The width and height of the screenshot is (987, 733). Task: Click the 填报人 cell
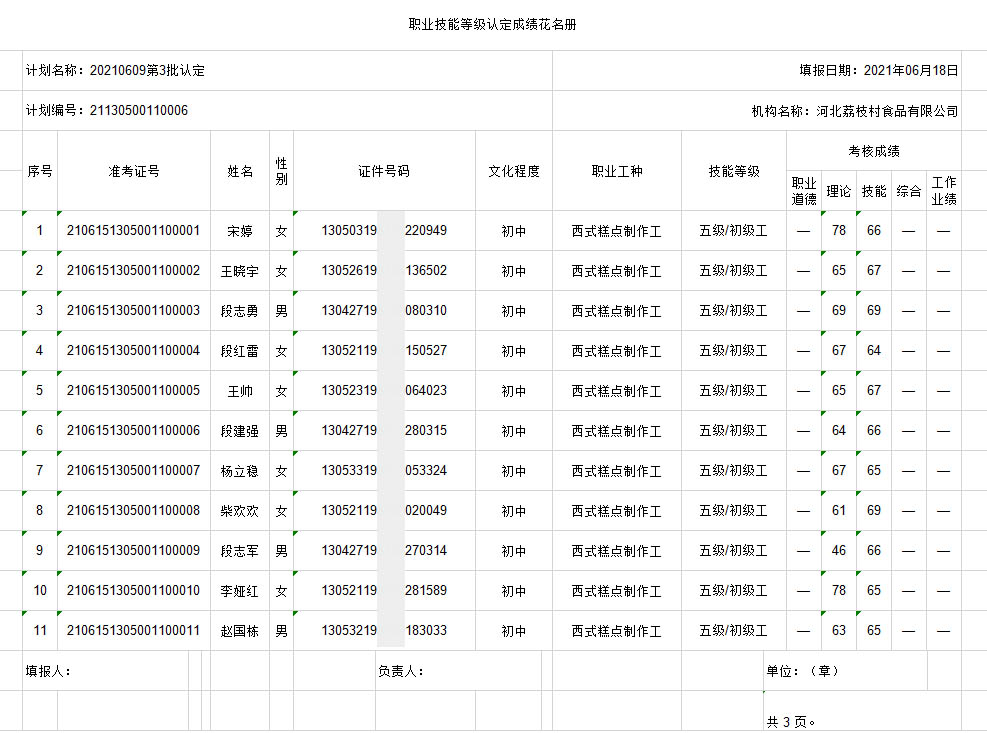pos(48,671)
